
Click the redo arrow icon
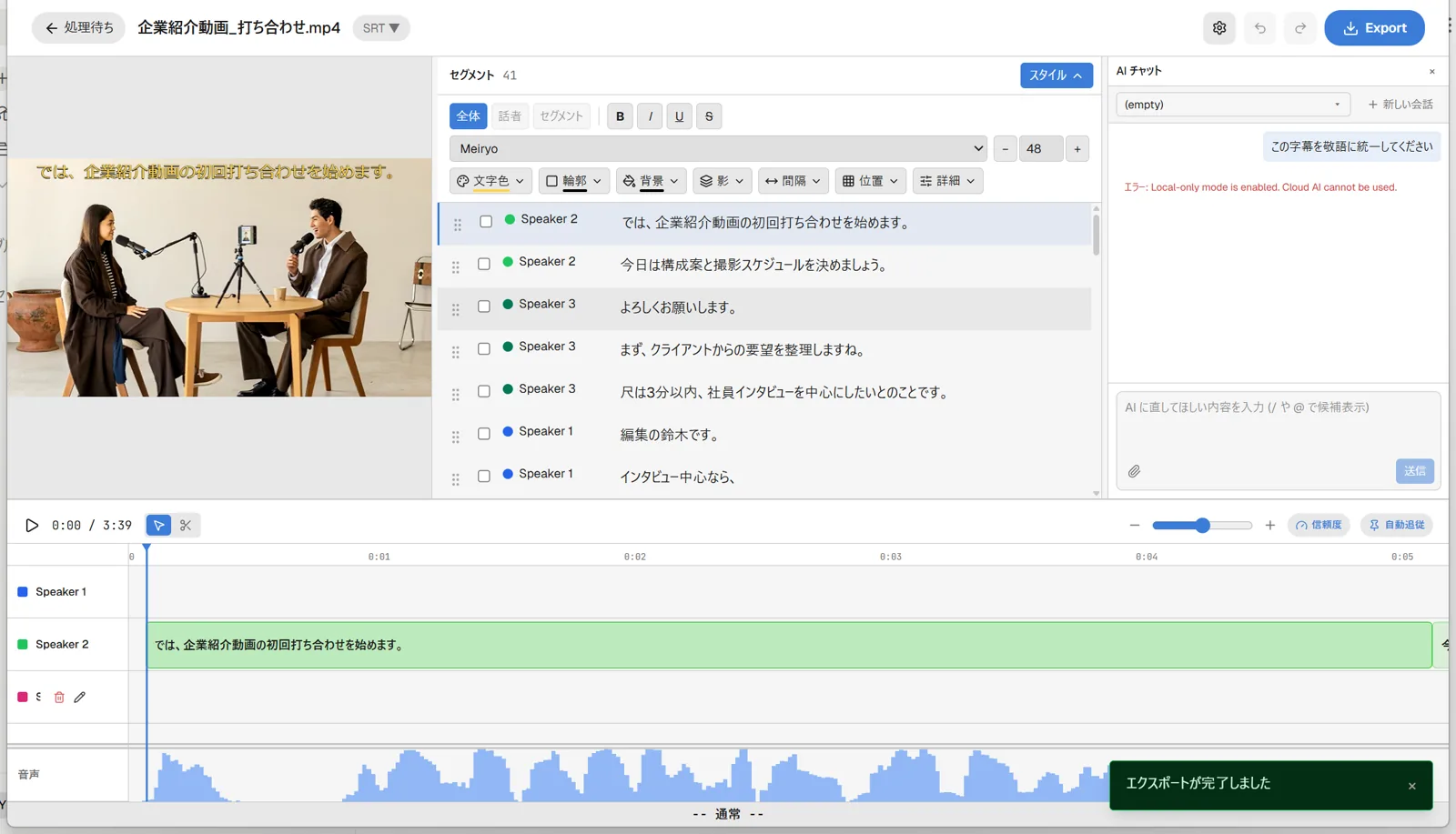coord(1300,28)
